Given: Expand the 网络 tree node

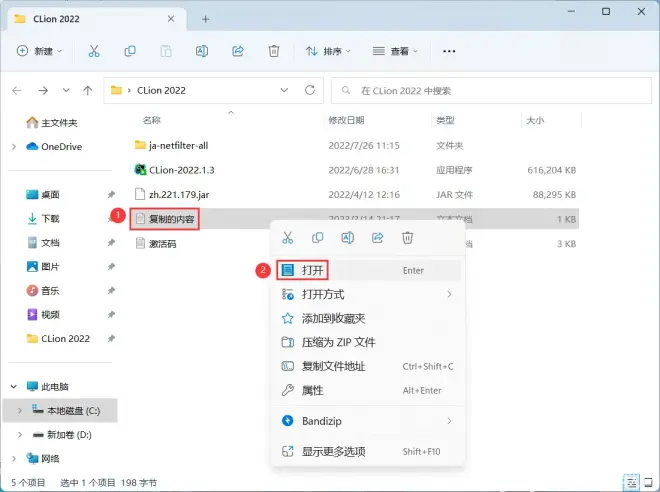Looking at the screenshot, I should pyautogui.click(x=14, y=458).
